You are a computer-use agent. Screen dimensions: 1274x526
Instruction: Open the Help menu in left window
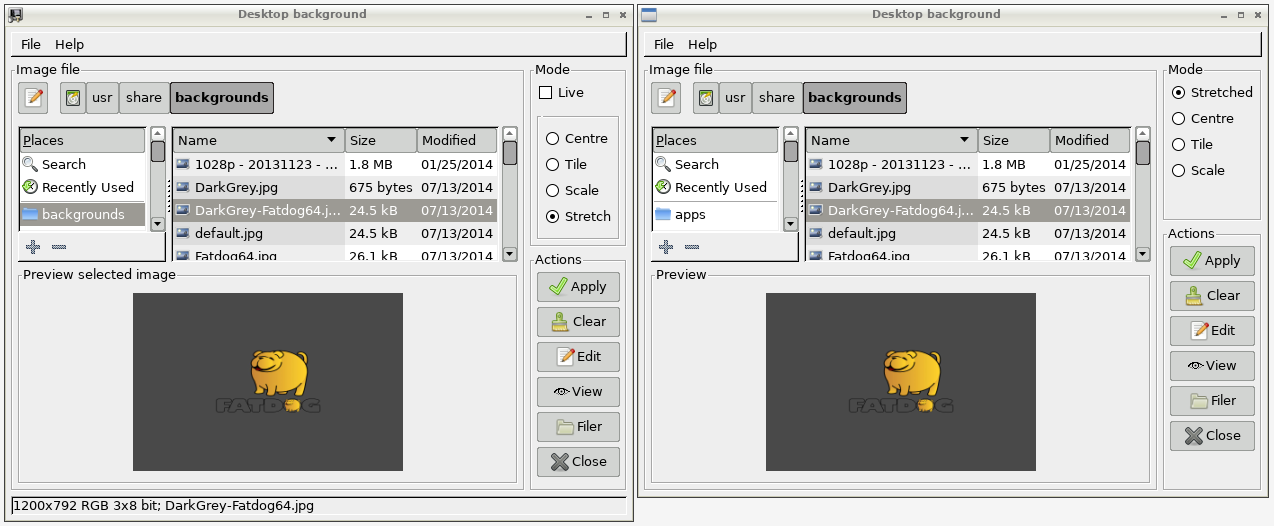70,44
